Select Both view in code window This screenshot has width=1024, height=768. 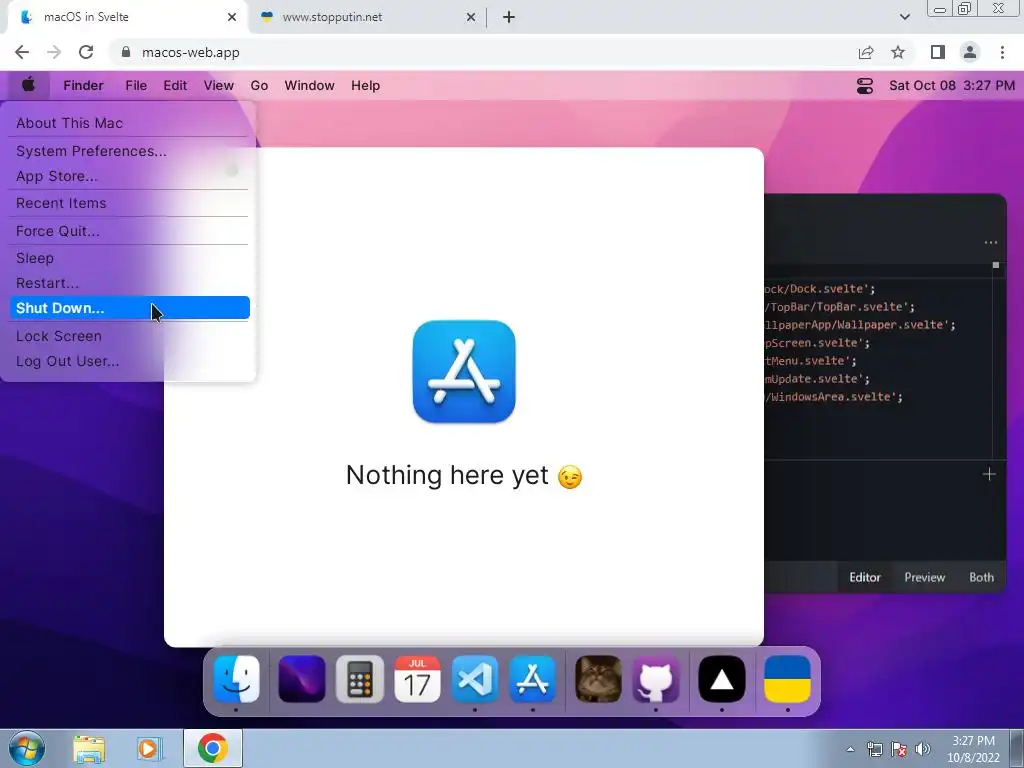click(x=981, y=577)
